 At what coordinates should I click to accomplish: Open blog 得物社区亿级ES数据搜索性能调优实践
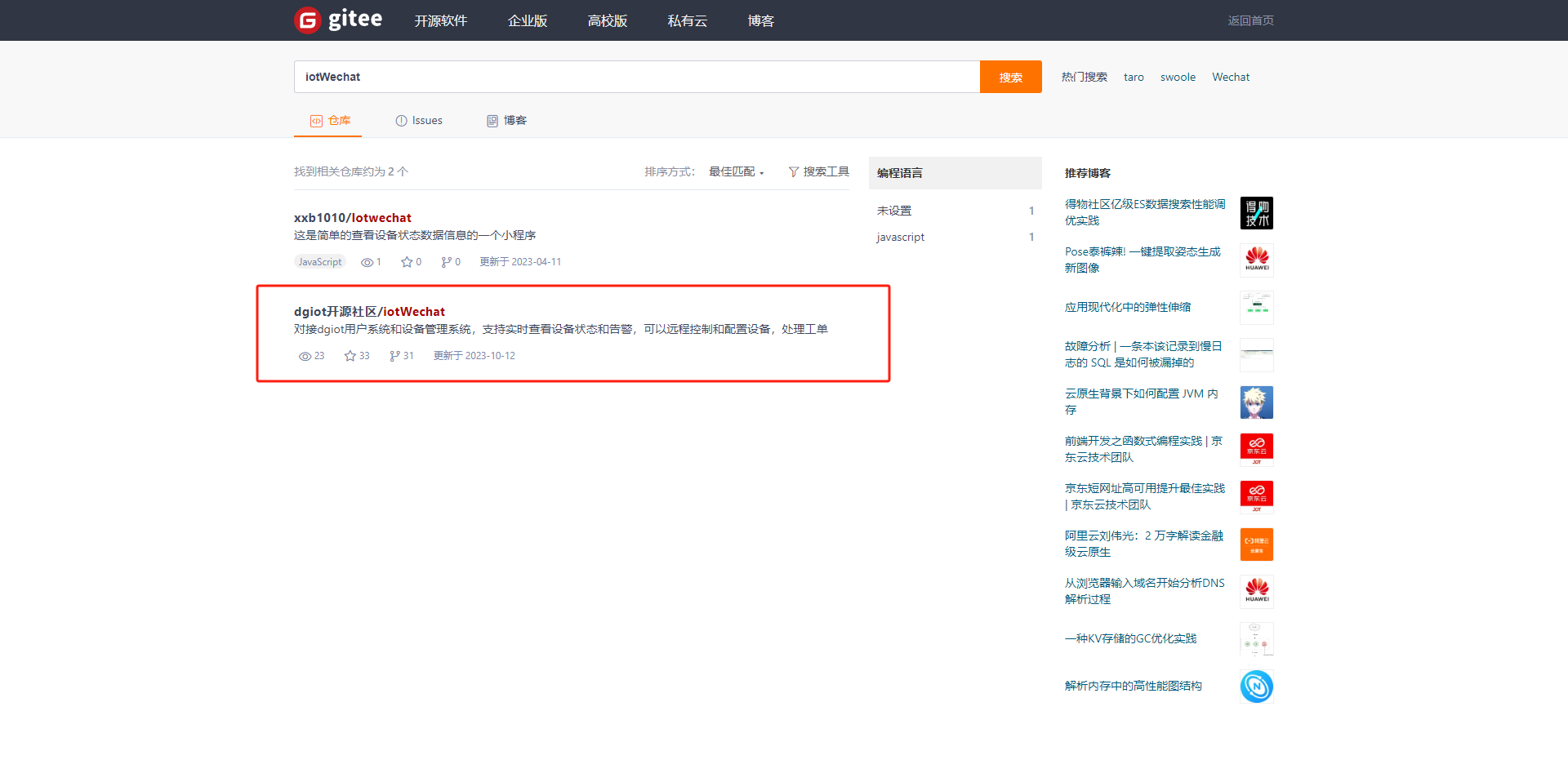click(x=1145, y=212)
